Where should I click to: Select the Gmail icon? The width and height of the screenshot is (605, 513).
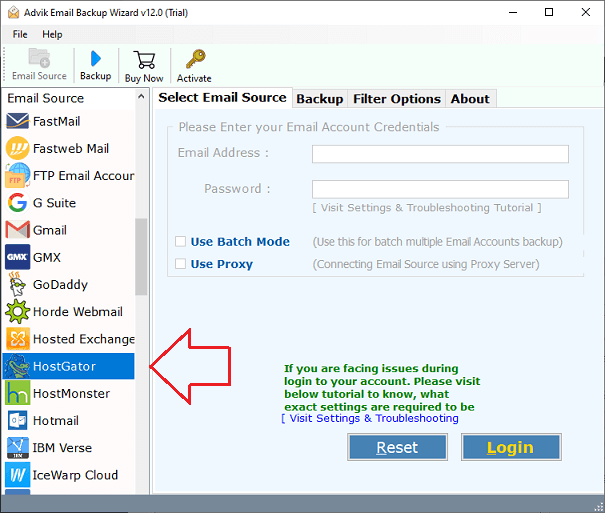17,230
